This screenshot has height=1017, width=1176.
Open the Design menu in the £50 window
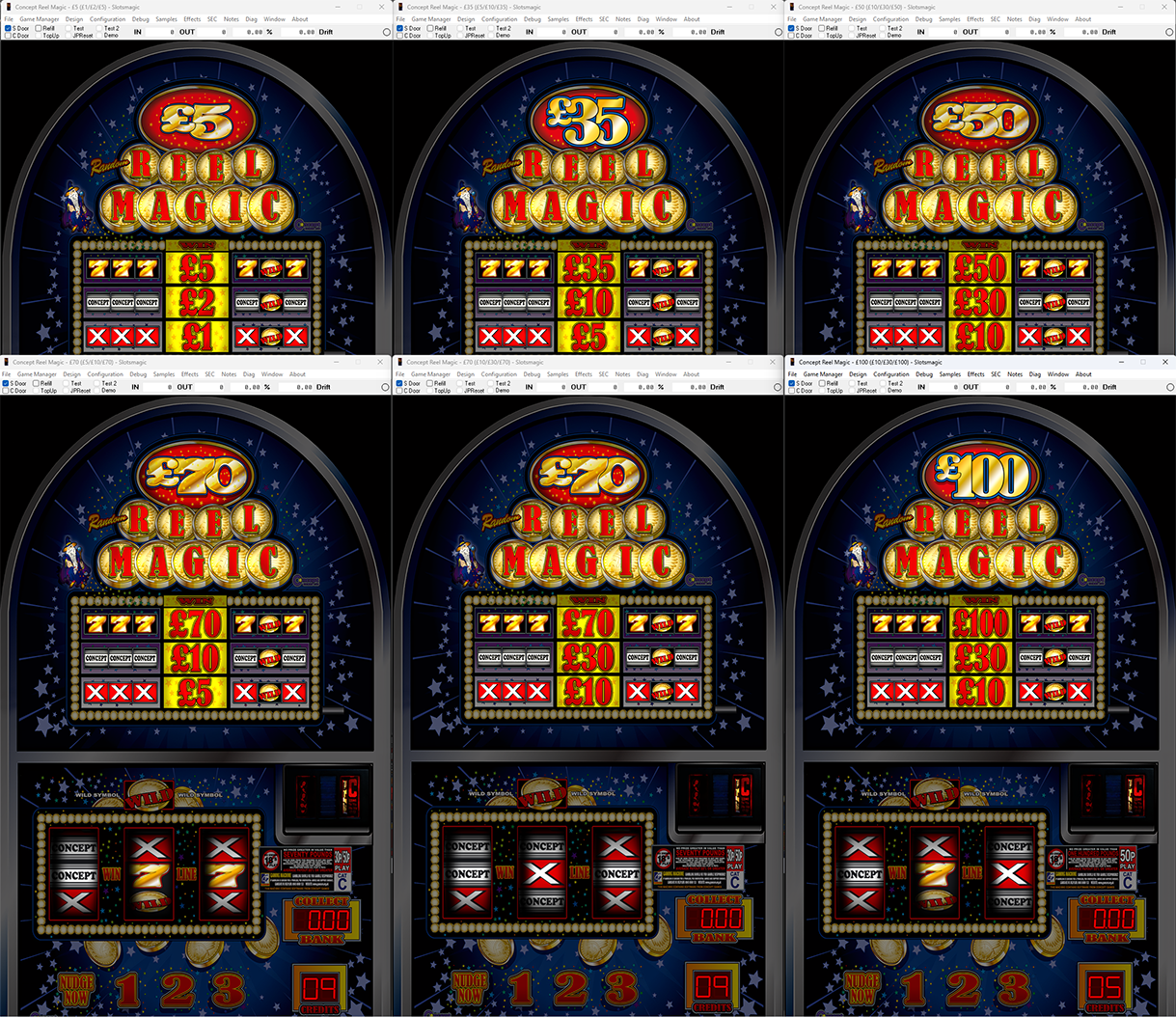coord(858,19)
